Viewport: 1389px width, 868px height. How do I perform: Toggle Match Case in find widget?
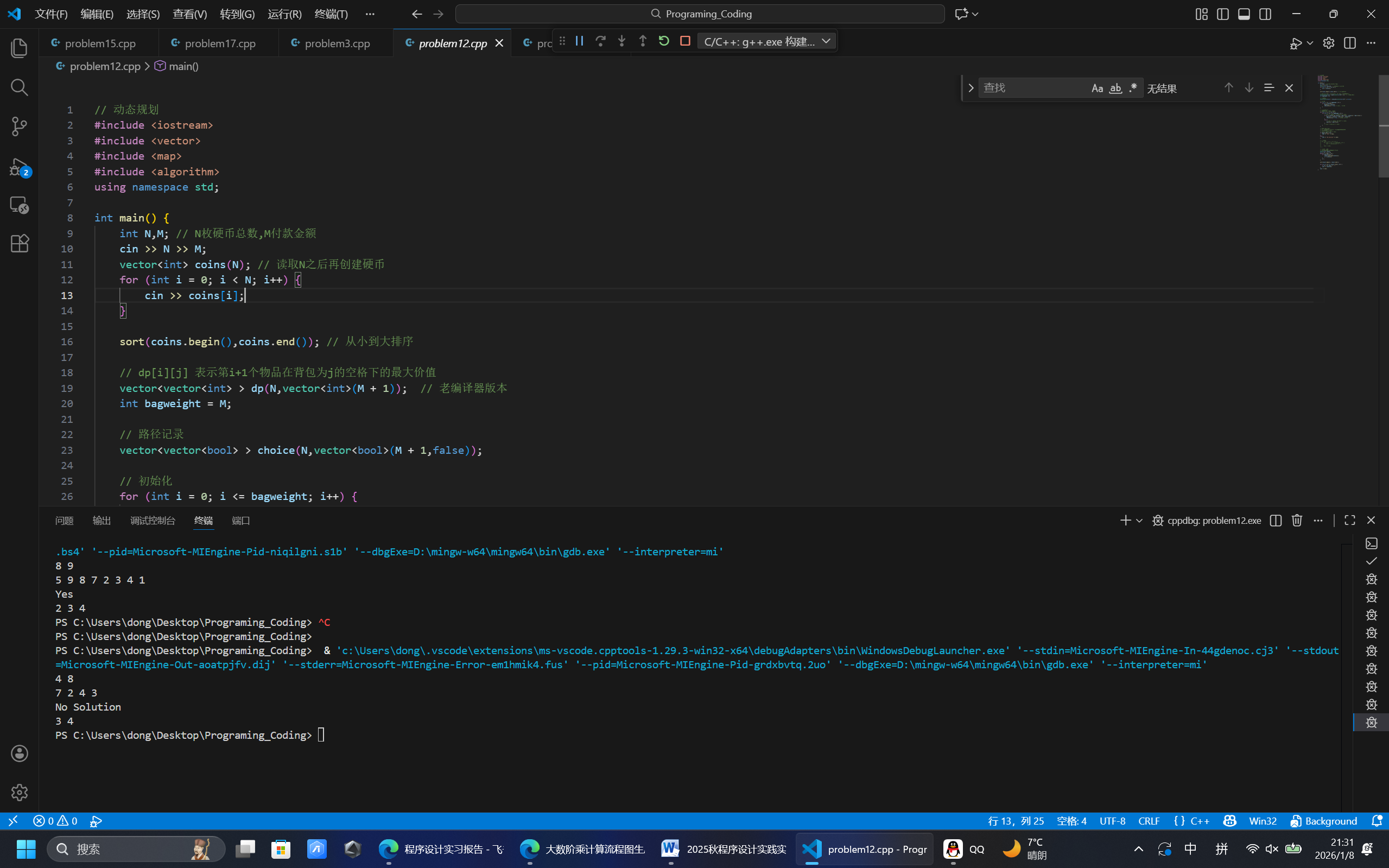pyautogui.click(x=1097, y=88)
